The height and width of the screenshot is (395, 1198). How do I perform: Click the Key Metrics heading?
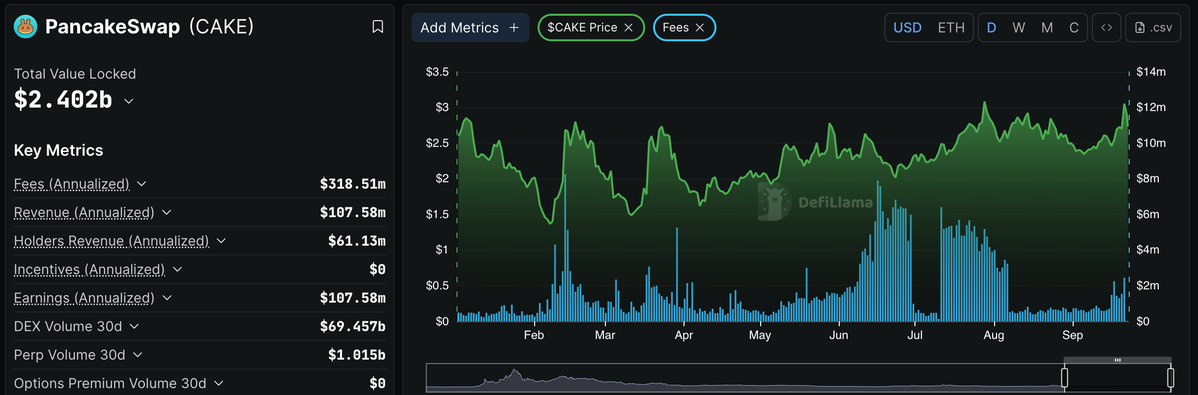[x=58, y=151]
